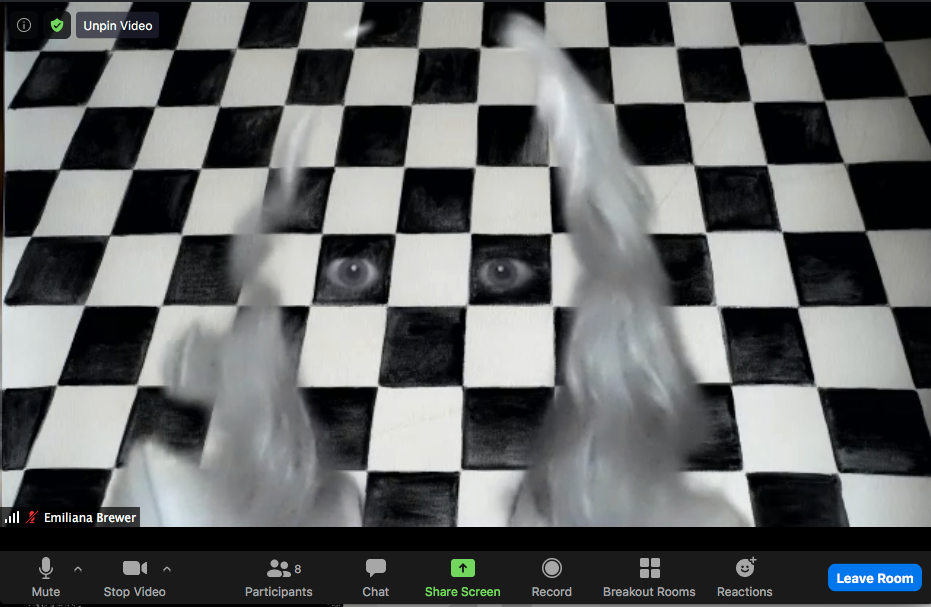Click the green Share Screen icon
The width and height of the screenshot is (931, 607).
click(462, 568)
